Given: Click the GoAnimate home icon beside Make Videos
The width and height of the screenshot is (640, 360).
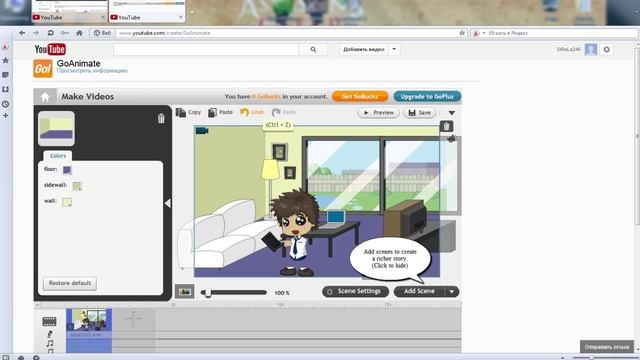Looking at the screenshot, I should (x=45, y=97).
